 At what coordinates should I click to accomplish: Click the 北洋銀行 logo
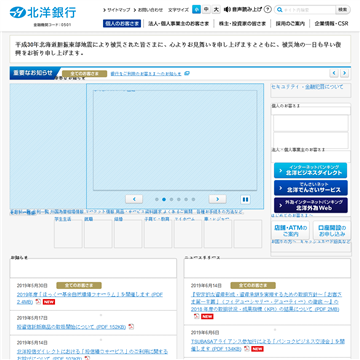[x=43, y=12]
